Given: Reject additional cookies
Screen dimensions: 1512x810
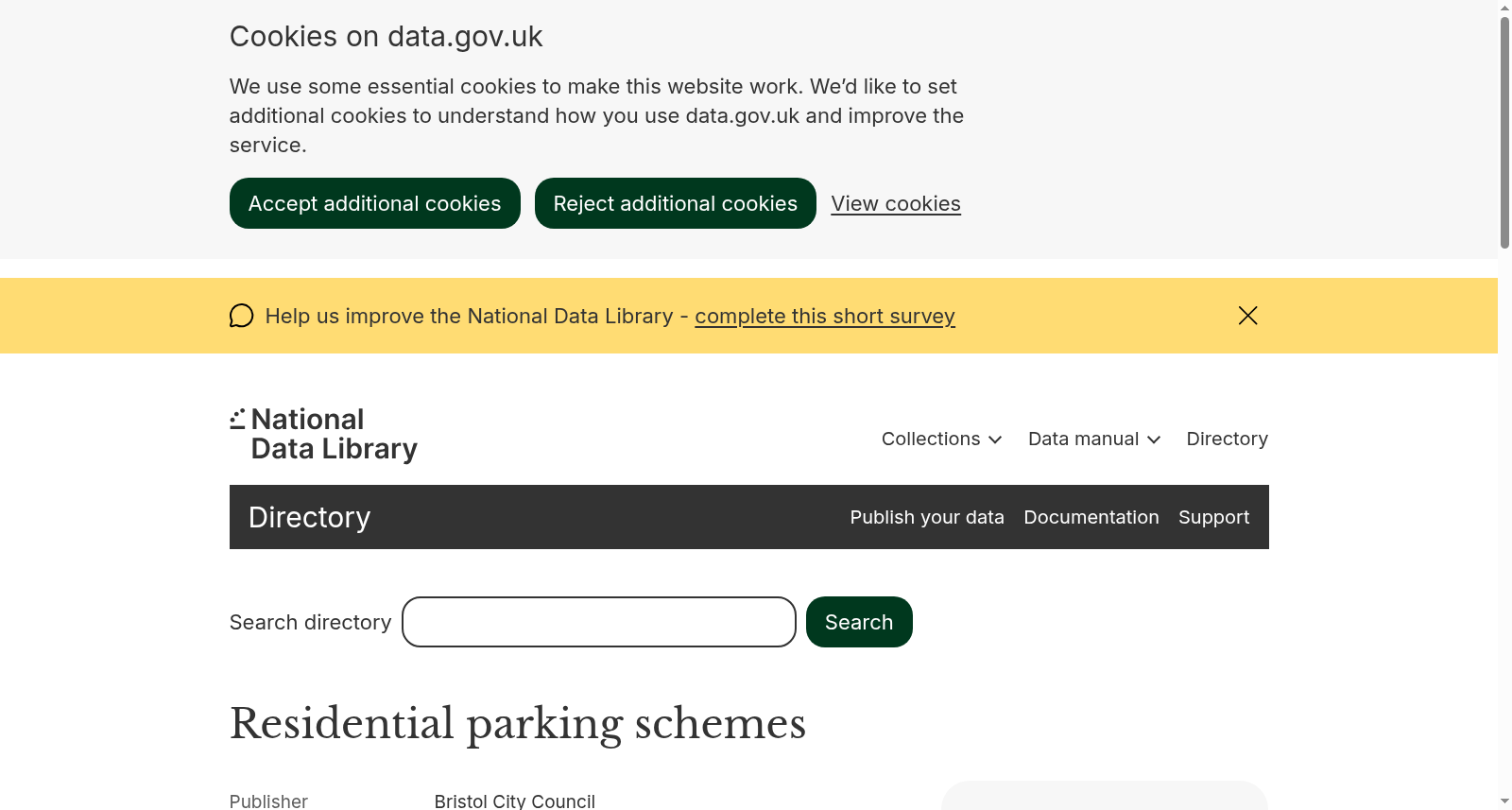Looking at the screenshot, I should click(x=675, y=203).
